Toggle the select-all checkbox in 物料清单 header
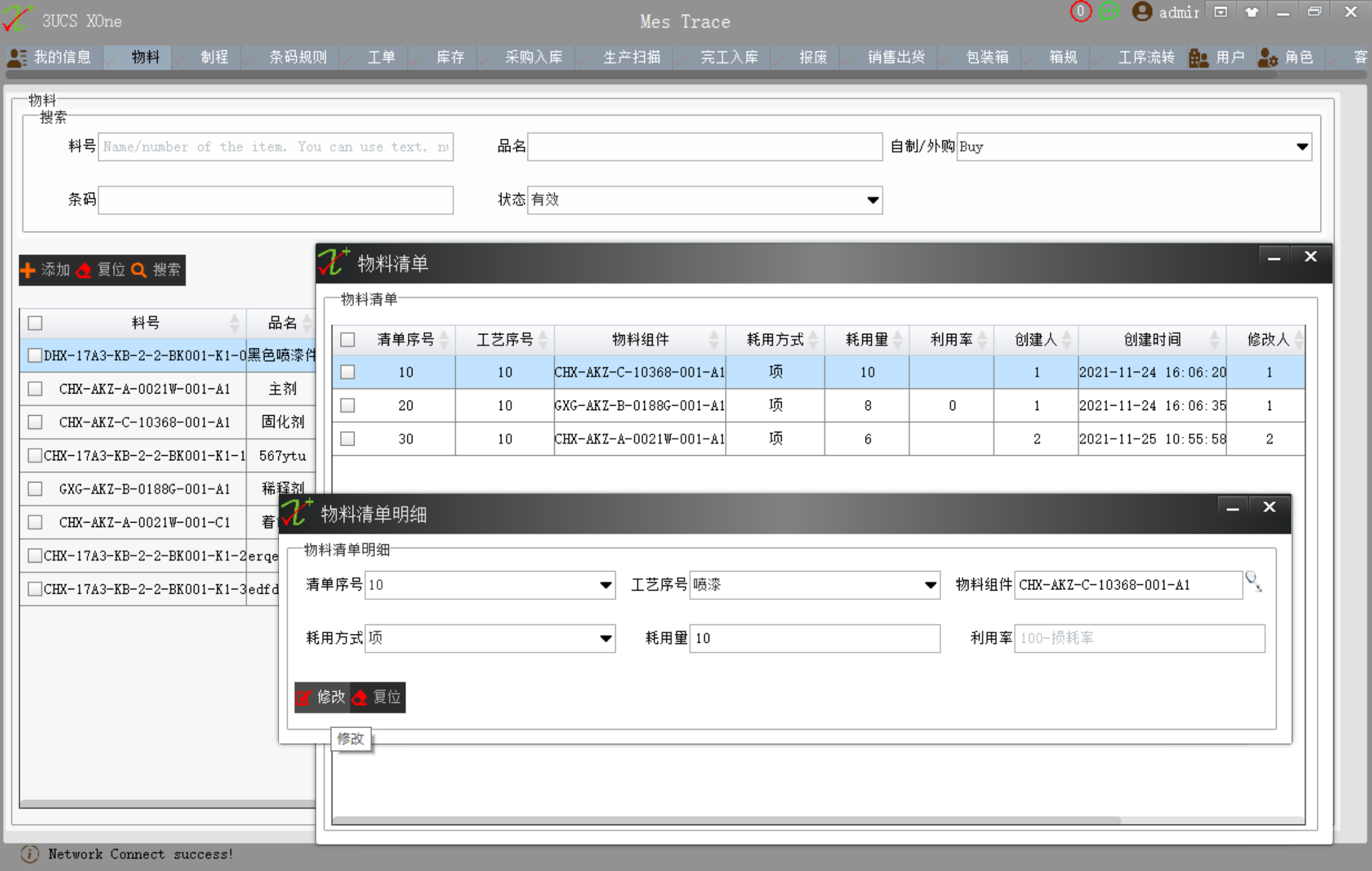The width and height of the screenshot is (1372, 871). click(348, 339)
